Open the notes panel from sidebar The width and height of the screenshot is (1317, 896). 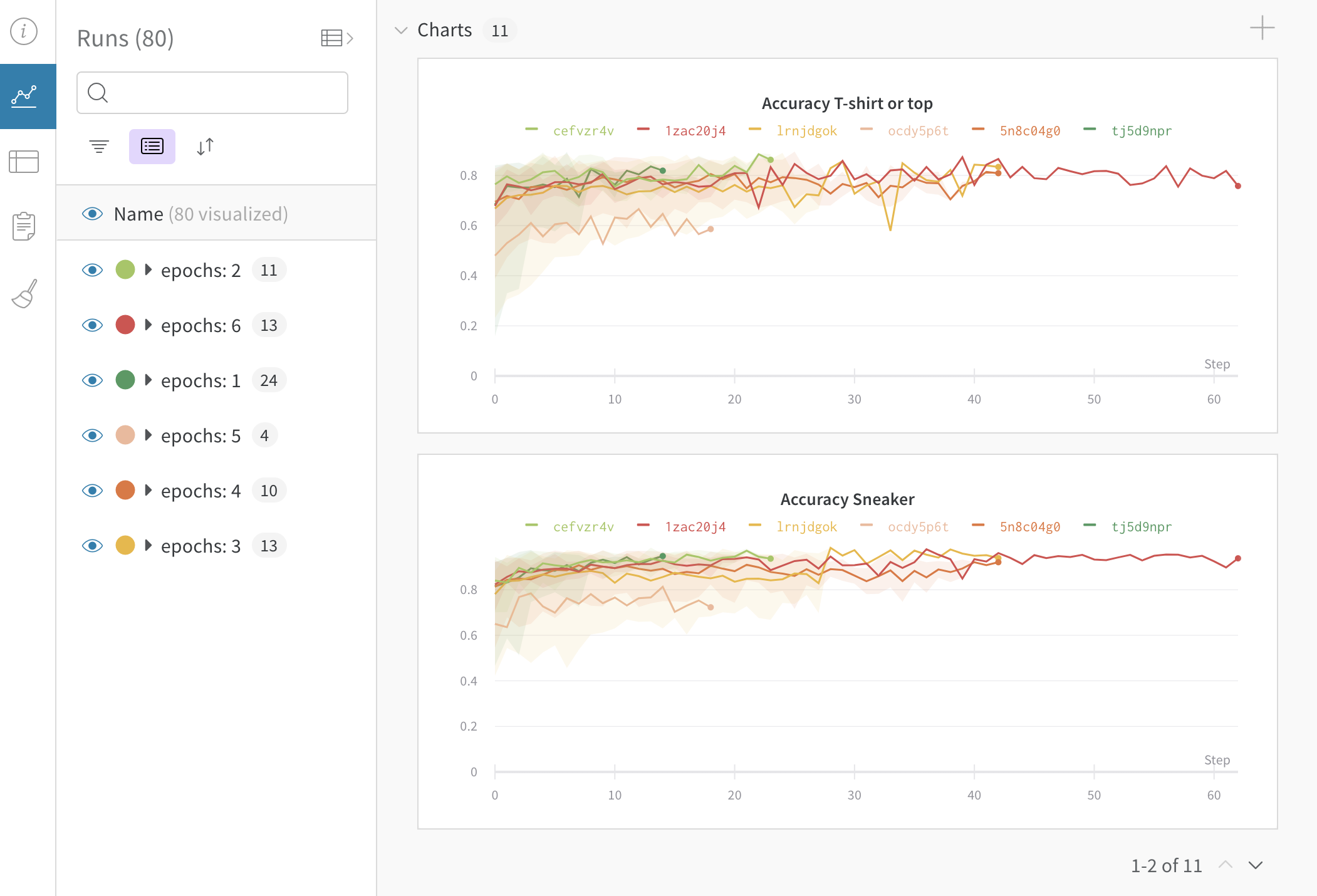pos(24,226)
